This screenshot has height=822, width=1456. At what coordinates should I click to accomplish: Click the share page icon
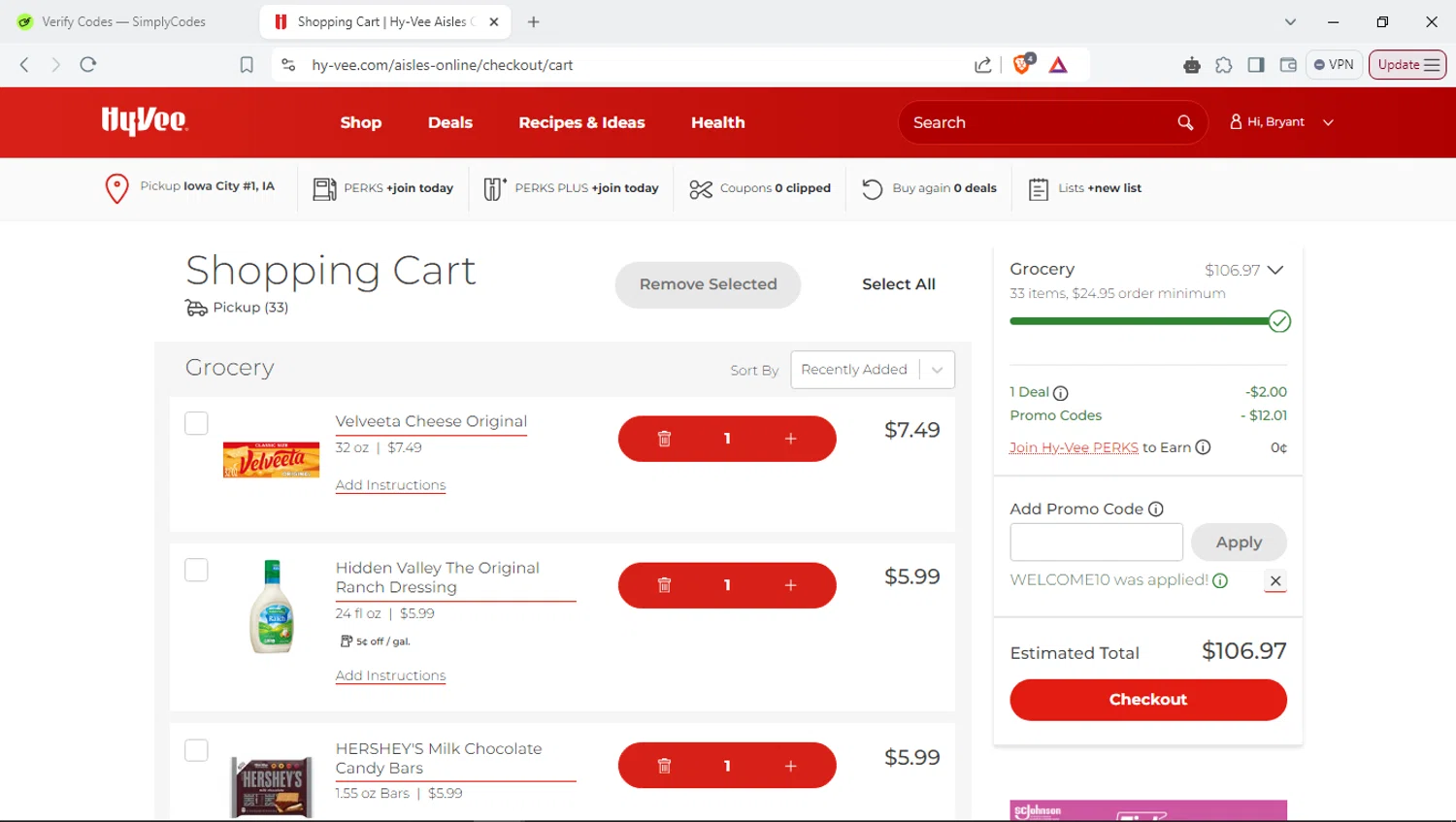[983, 65]
